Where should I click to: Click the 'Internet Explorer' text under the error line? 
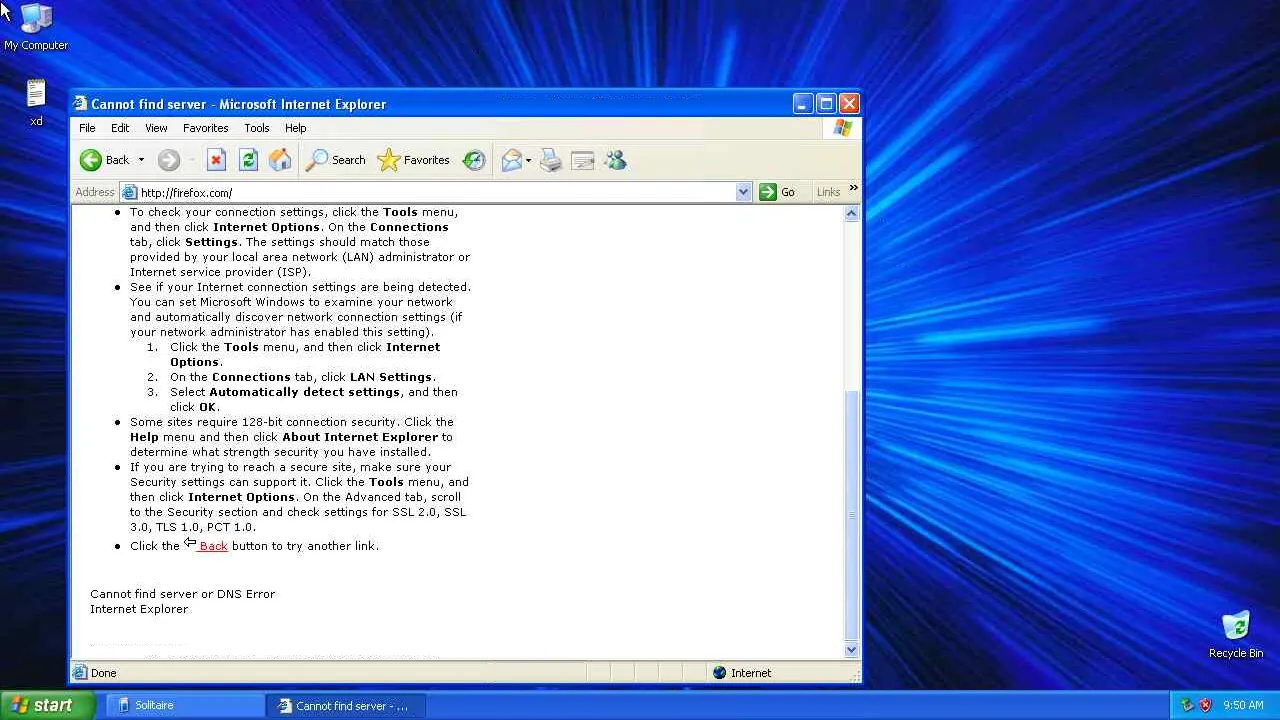click(139, 609)
